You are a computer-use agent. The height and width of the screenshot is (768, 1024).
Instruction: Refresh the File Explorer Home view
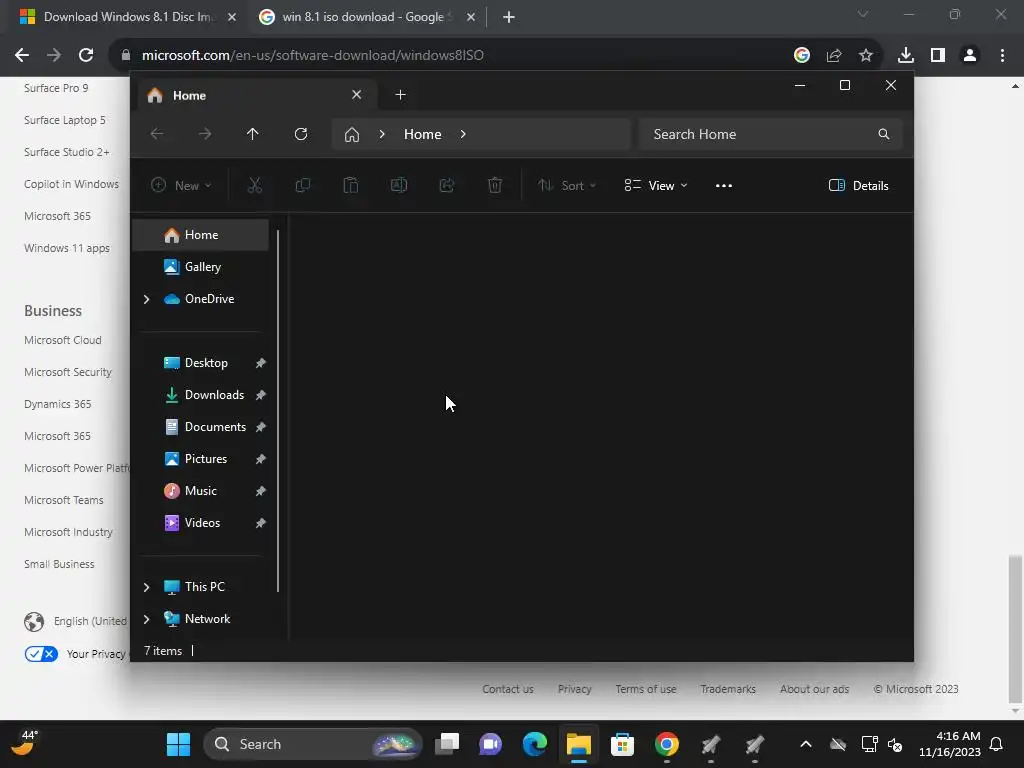tap(301, 134)
